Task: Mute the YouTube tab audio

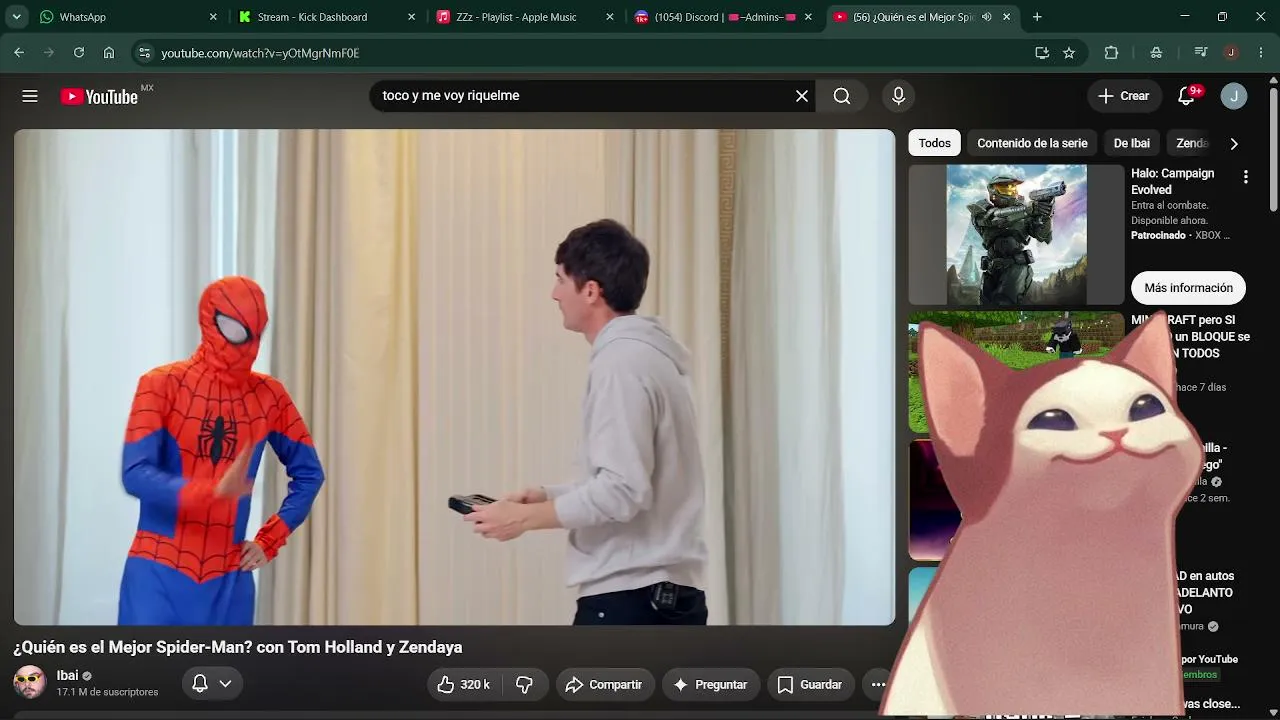Action: [987, 17]
